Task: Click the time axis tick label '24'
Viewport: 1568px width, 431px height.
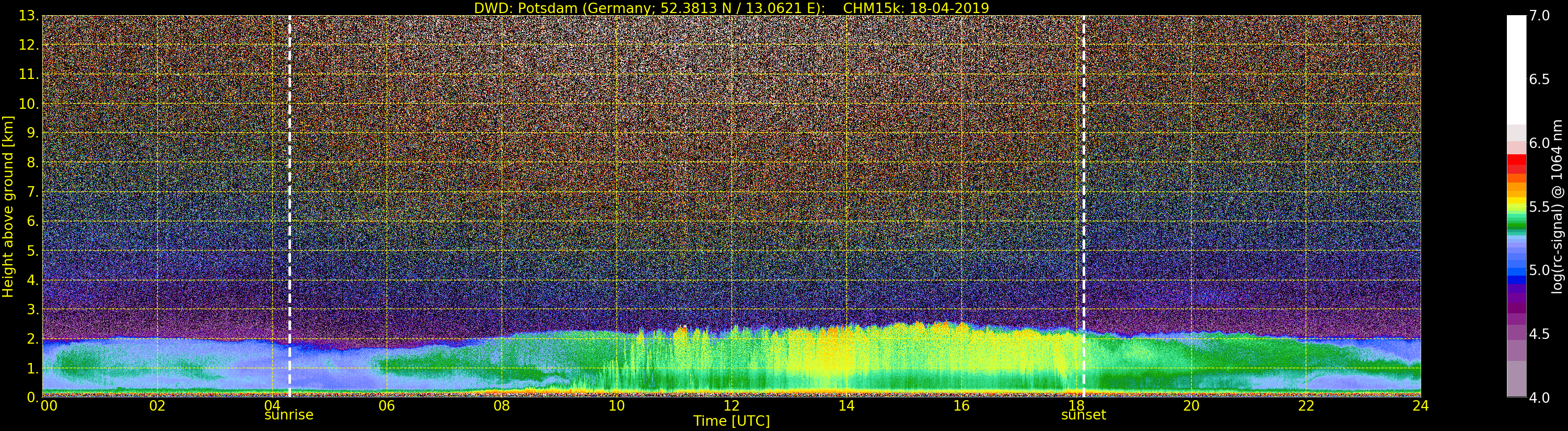Action: pos(1420,406)
